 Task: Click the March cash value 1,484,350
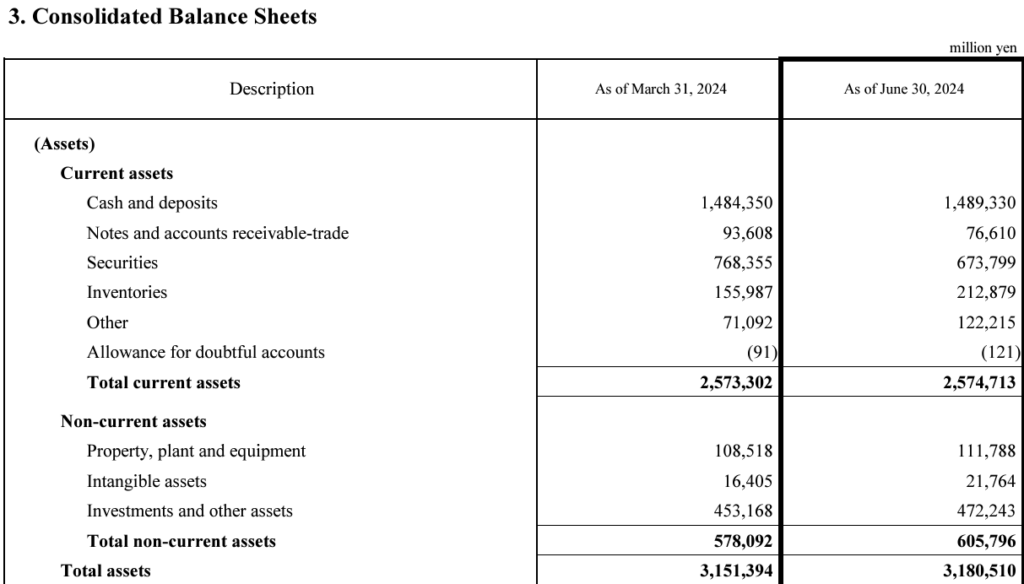pyautogui.click(x=736, y=203)
